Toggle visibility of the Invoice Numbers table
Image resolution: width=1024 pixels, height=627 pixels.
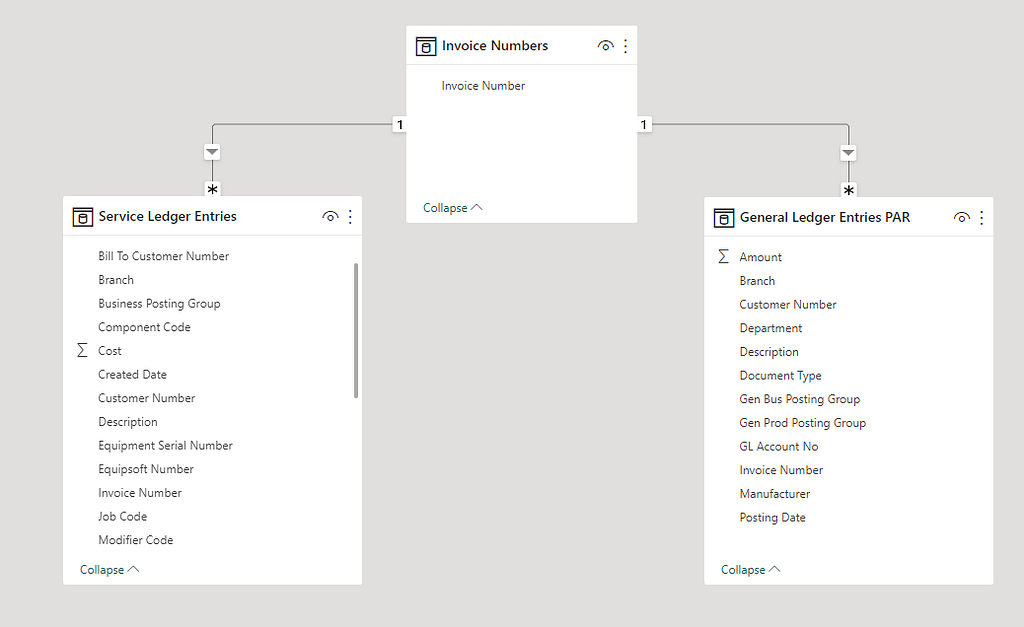tap(606, 45)
